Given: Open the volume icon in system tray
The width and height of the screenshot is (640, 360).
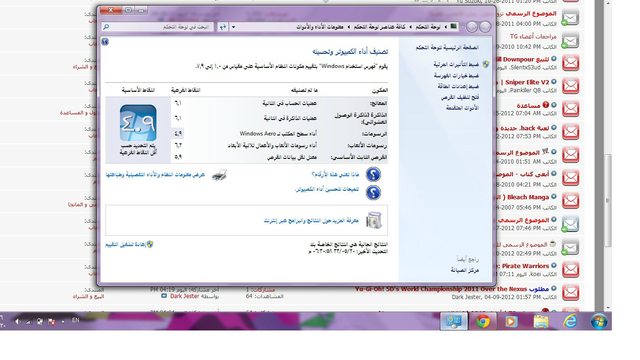Looking at the screenshot, I should 18,322.
